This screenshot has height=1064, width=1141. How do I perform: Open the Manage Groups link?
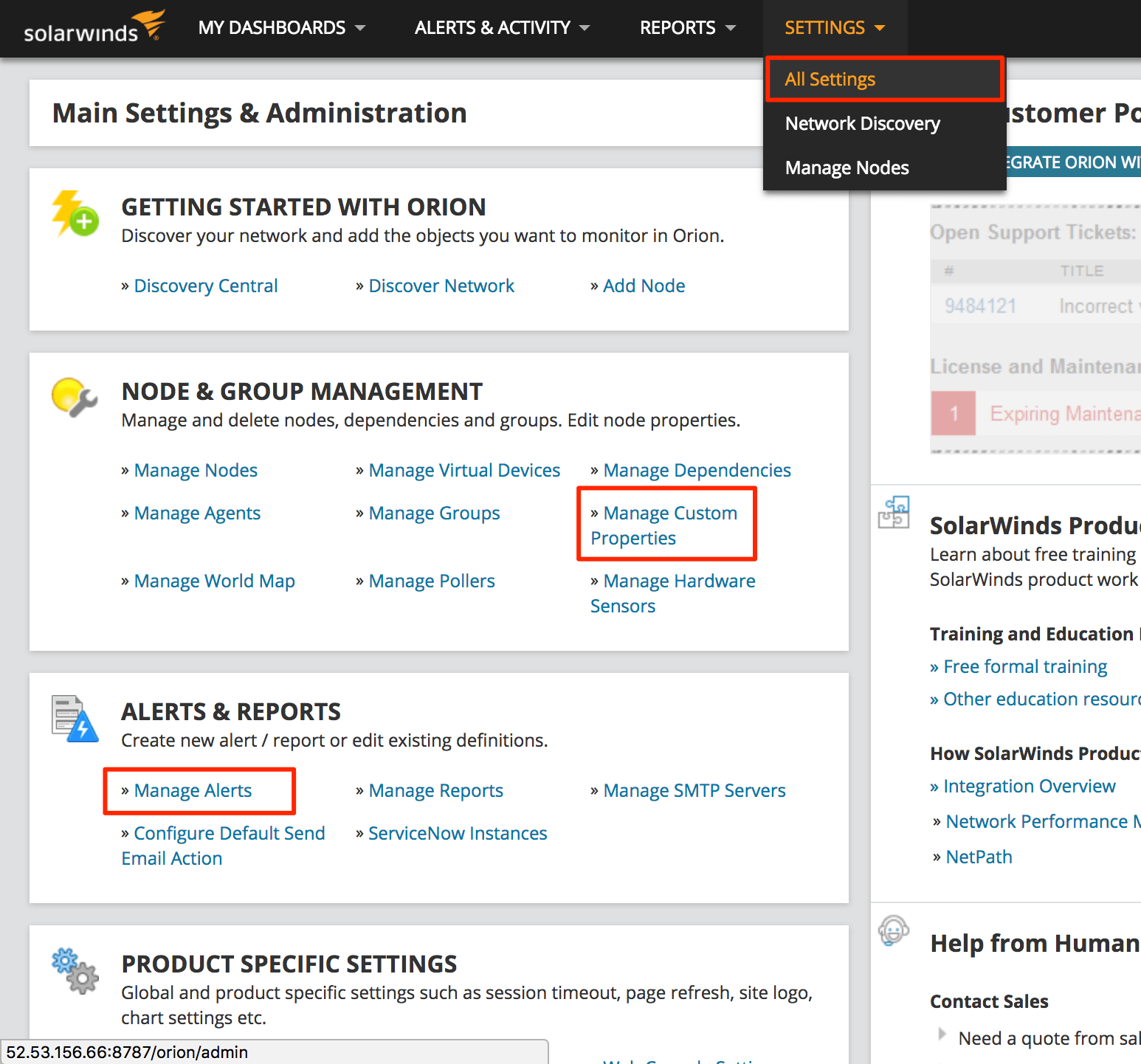(434, 513)
